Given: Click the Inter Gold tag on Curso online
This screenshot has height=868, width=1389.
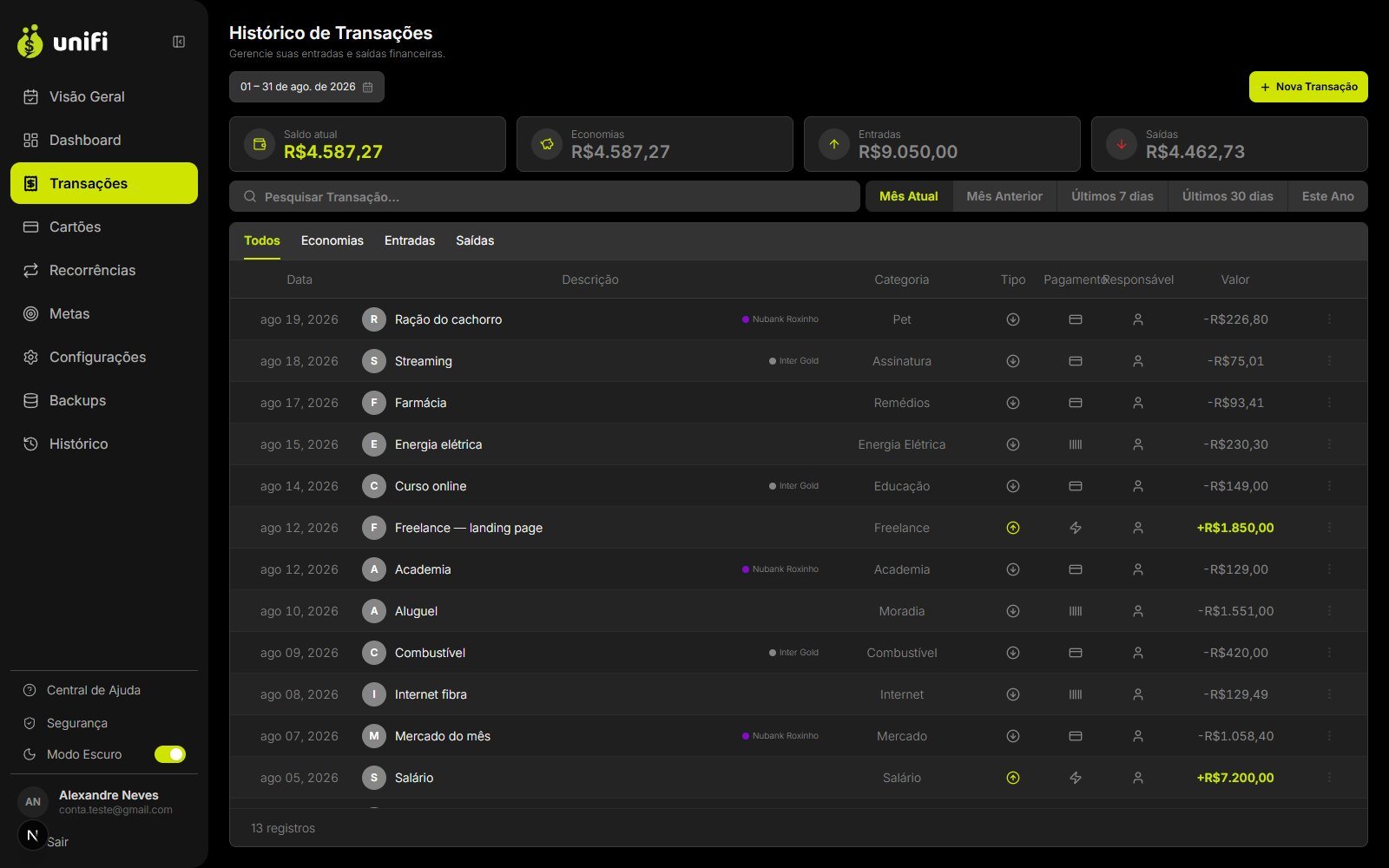Looking at the screenshot, I should point(793,486).
